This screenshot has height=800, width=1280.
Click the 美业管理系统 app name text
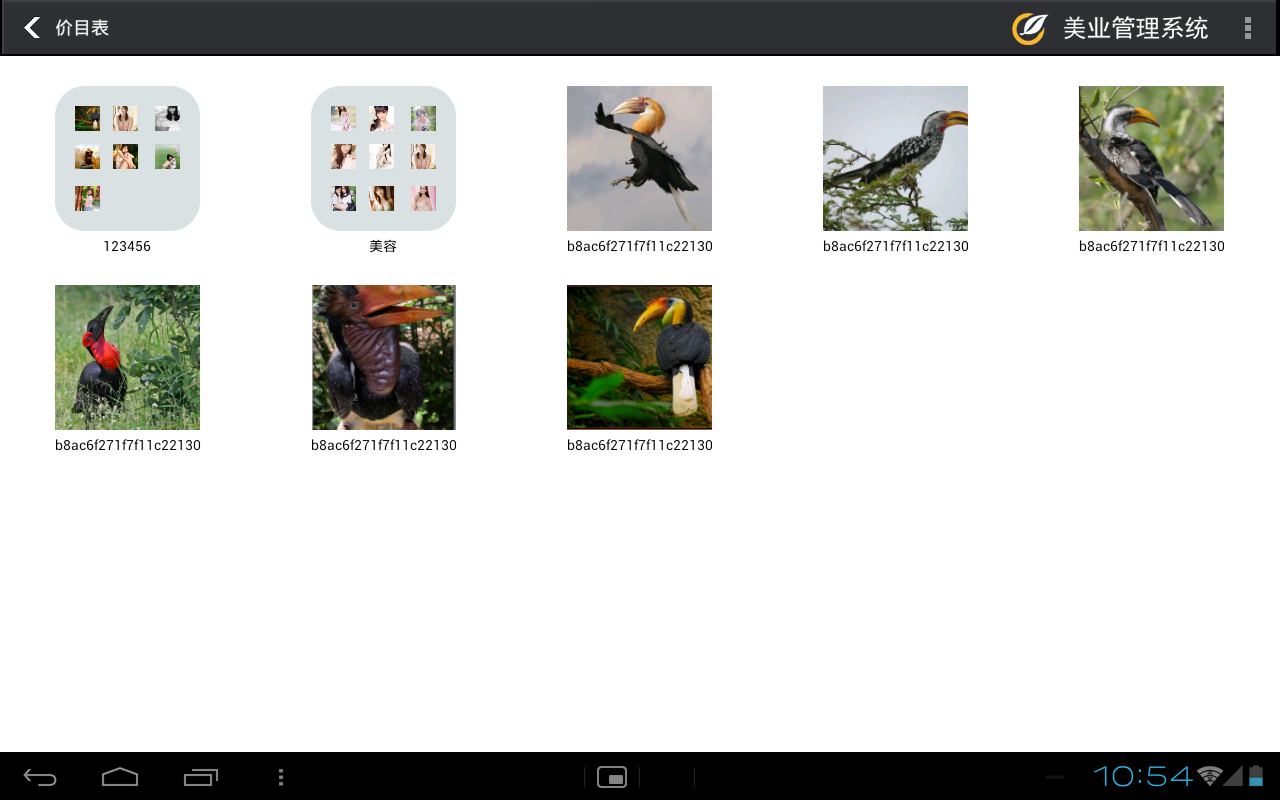[1135, 28]
